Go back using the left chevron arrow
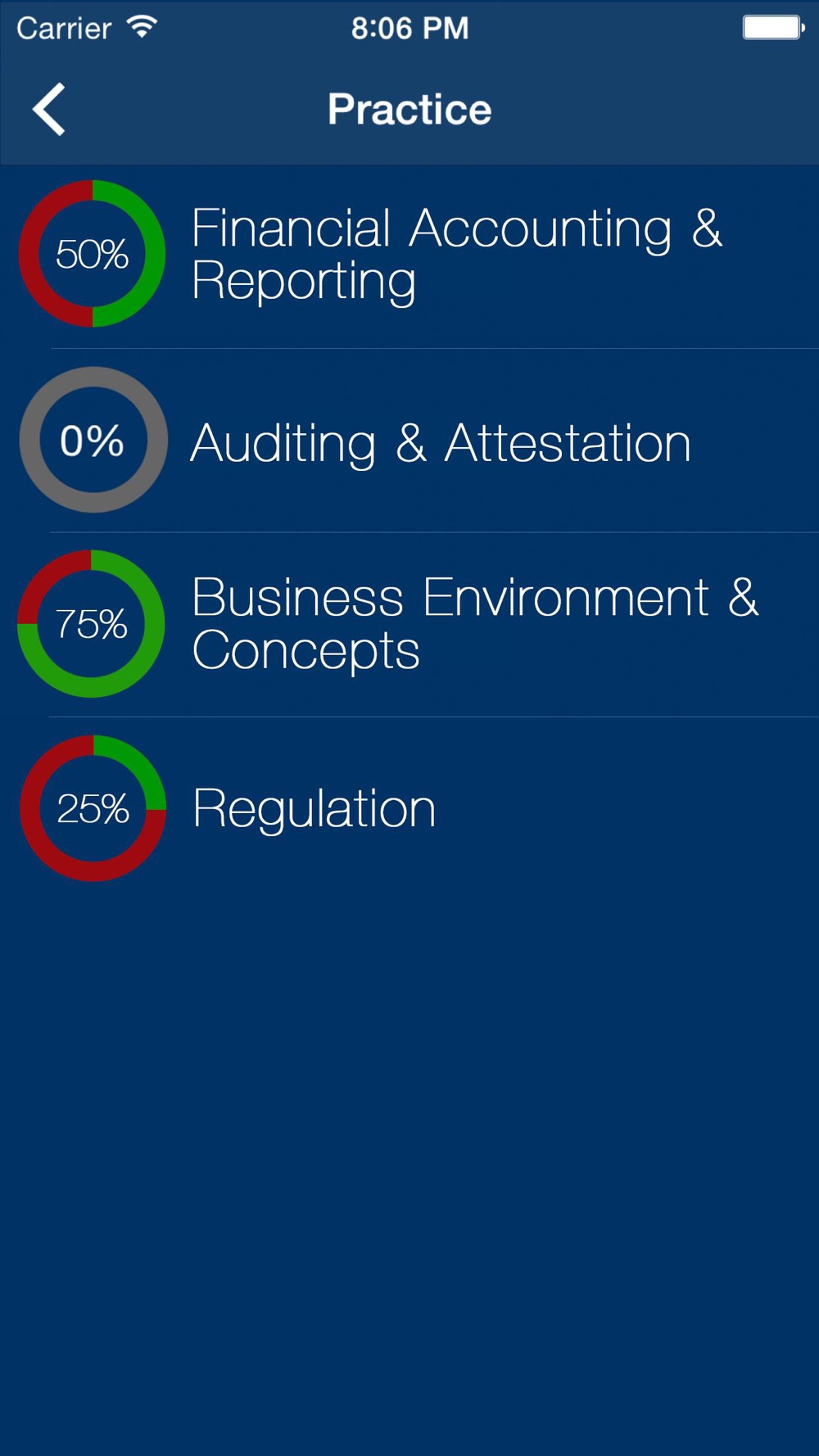The height and width of the screenshot is (1456, 819). [x=48, y=109]
